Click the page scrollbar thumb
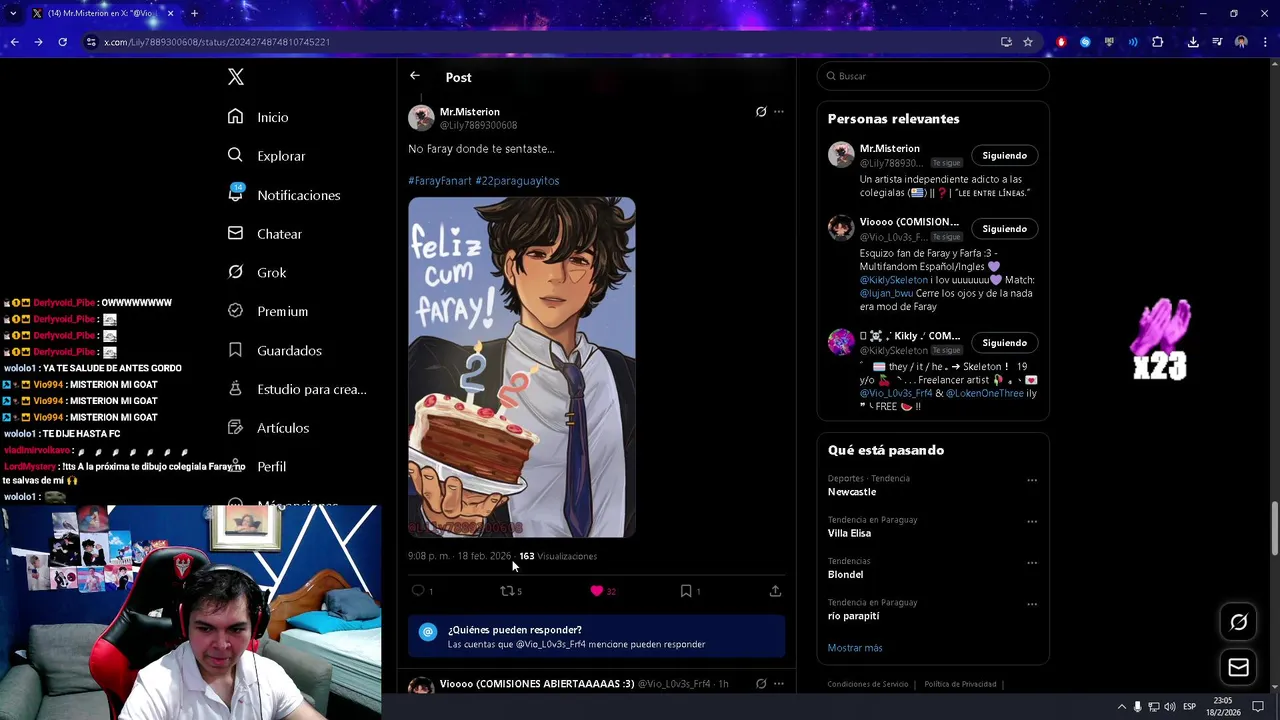Image resolution: width=1280 pixels, height=720 pixels. 1274,527
